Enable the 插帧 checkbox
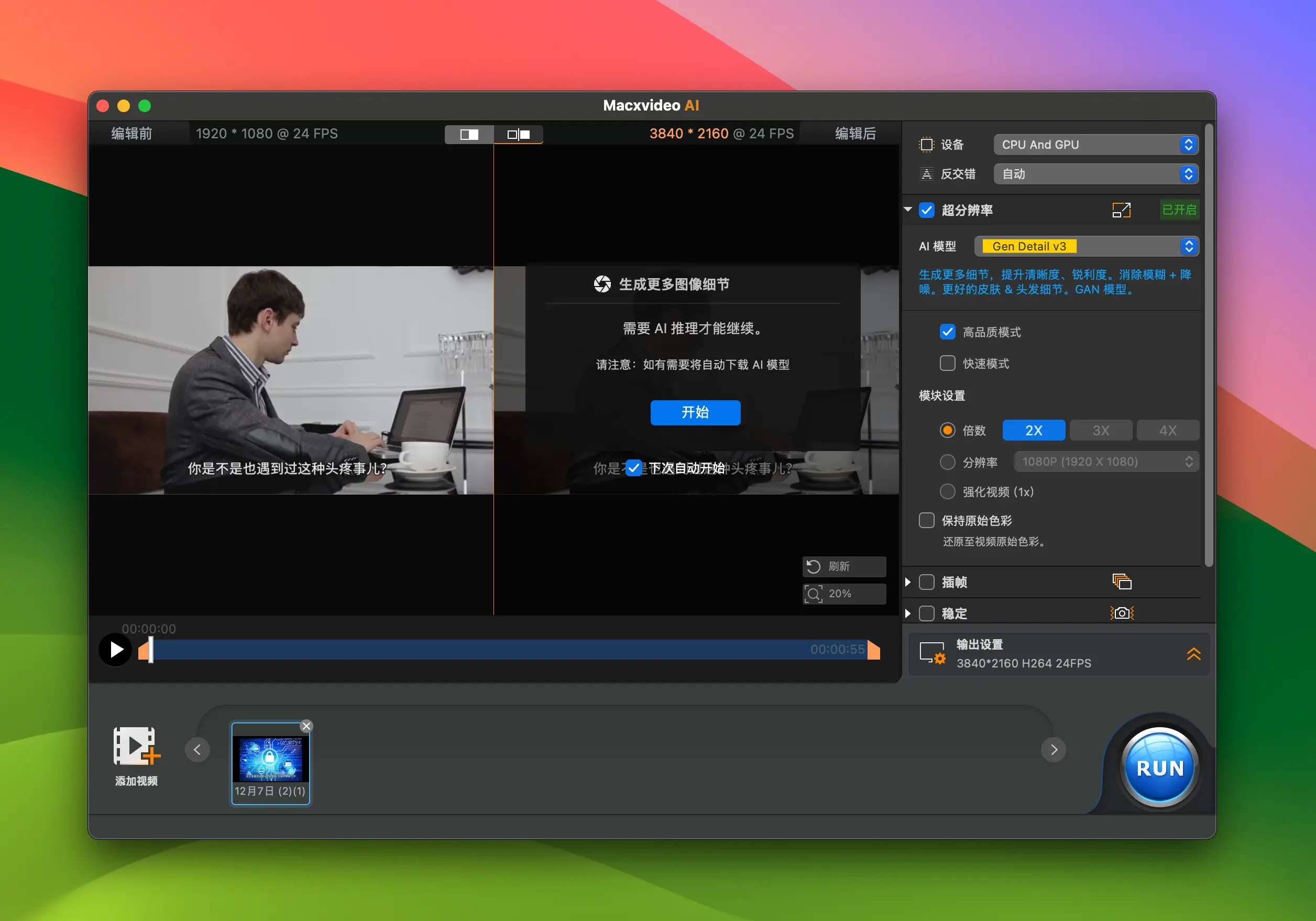Image resolution: width=1316 pixels, height=921 pixels. click(927, 582)
